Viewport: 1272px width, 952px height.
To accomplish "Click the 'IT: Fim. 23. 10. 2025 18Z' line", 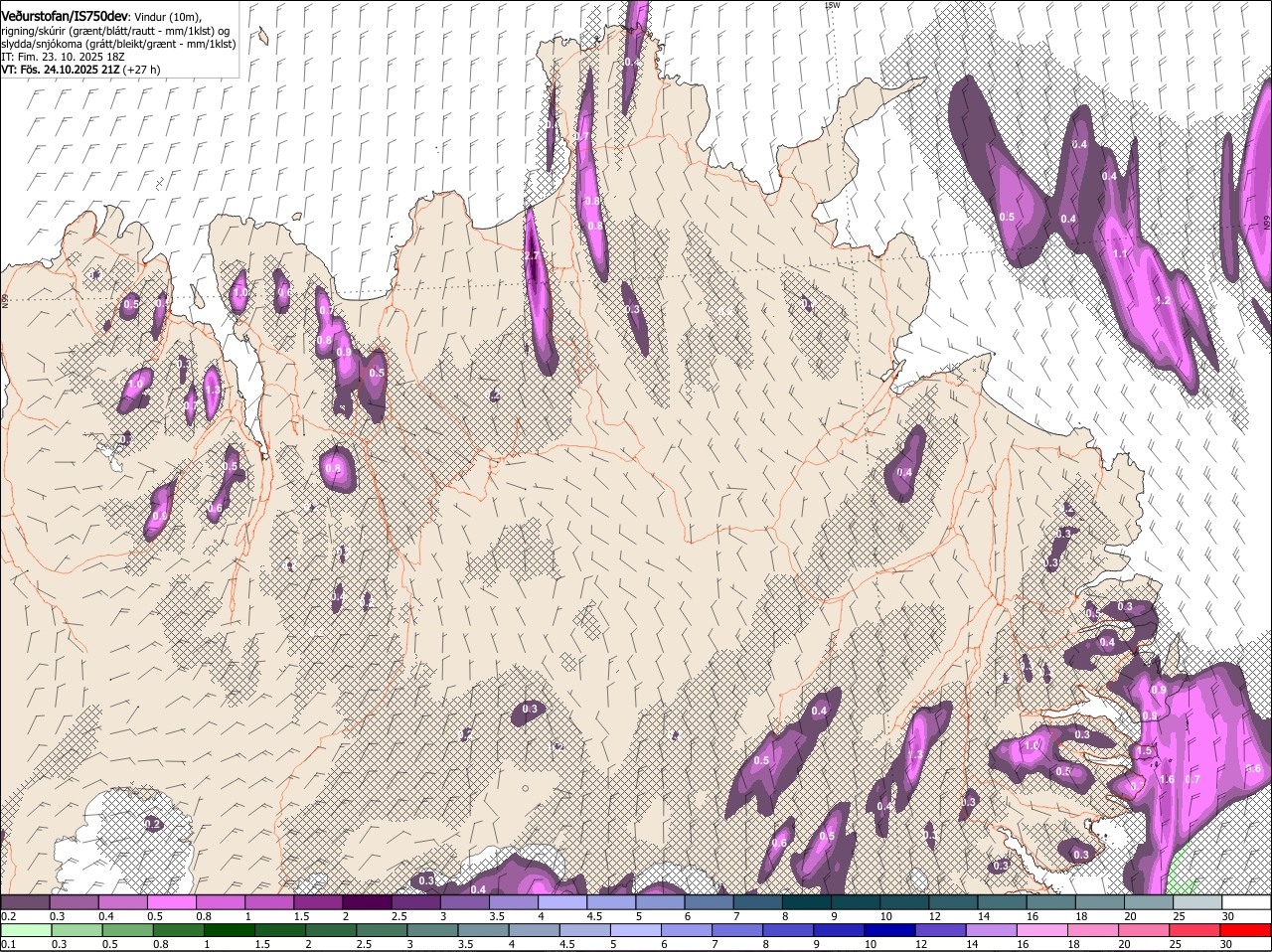I will pyautogui.click(x=63, y=57).
